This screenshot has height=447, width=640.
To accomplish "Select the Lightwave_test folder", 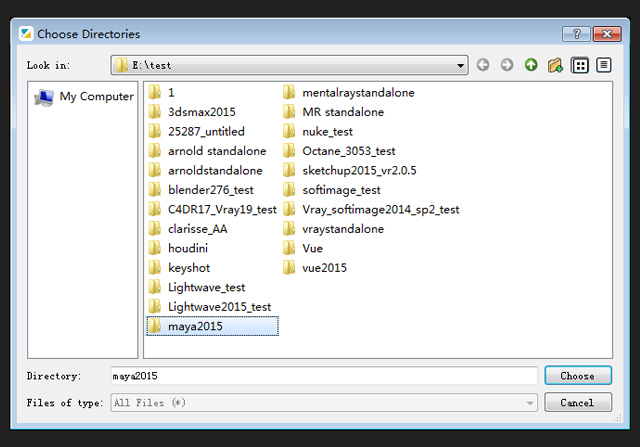I will (x=197, y=287).
